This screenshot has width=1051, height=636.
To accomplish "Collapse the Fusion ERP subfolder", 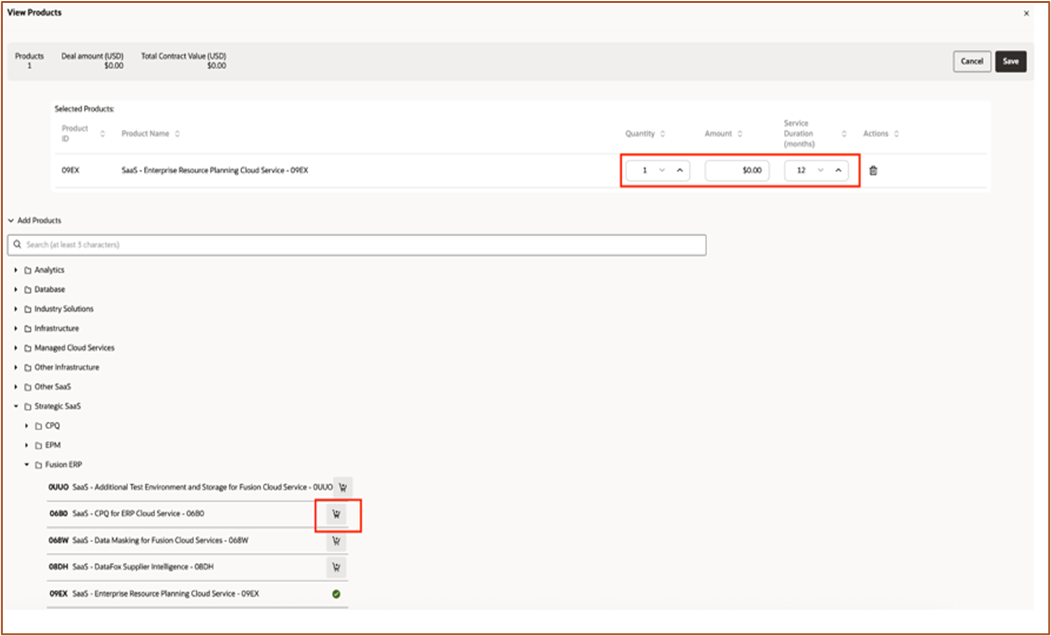I will (x=27, y=464).
